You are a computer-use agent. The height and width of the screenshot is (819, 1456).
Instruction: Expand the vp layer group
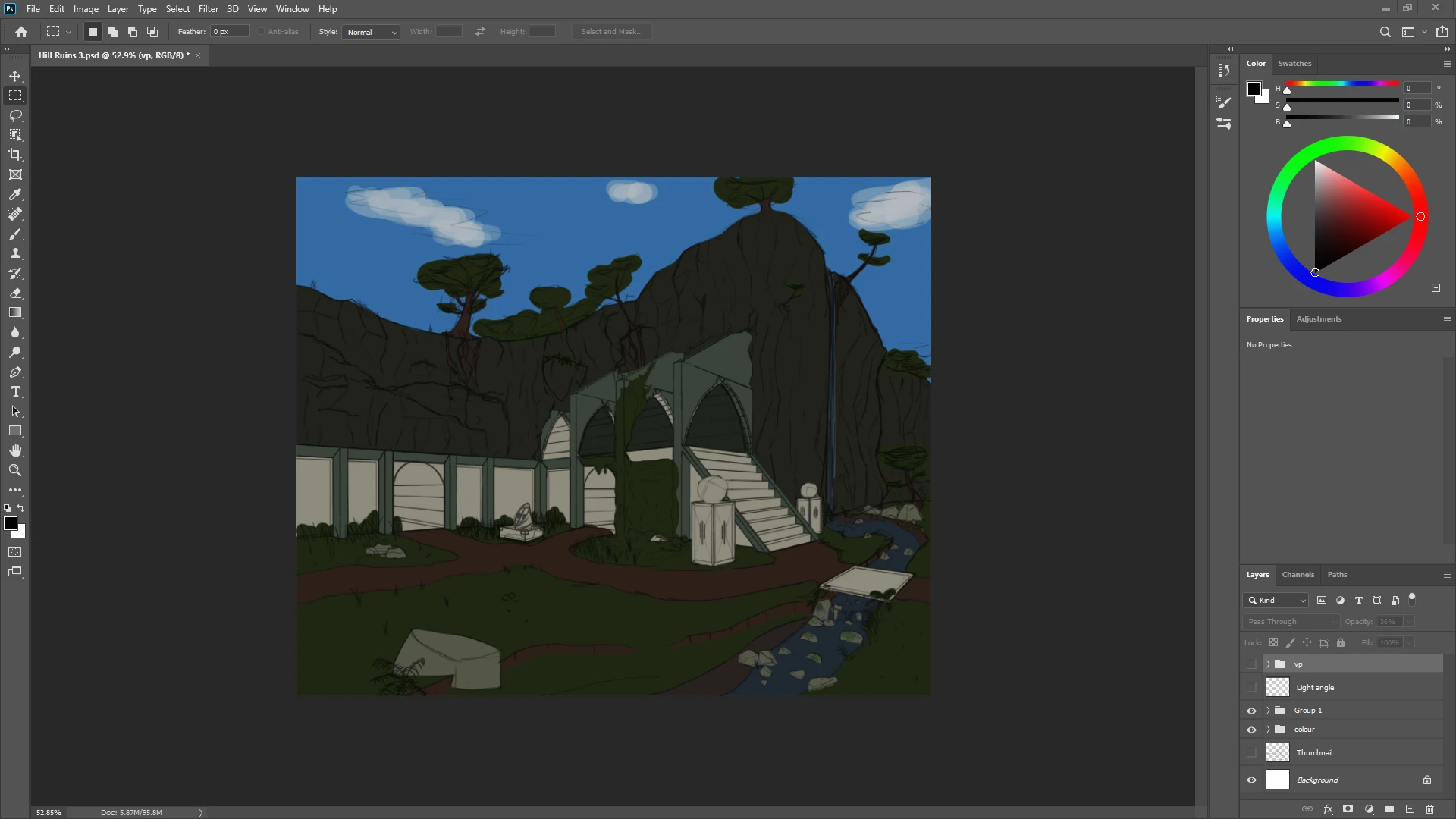pyautogui.click(x=1268, y=664)
